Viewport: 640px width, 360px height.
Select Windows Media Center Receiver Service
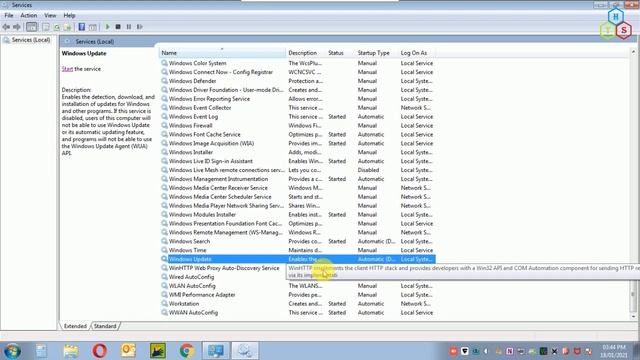[218, 188]
